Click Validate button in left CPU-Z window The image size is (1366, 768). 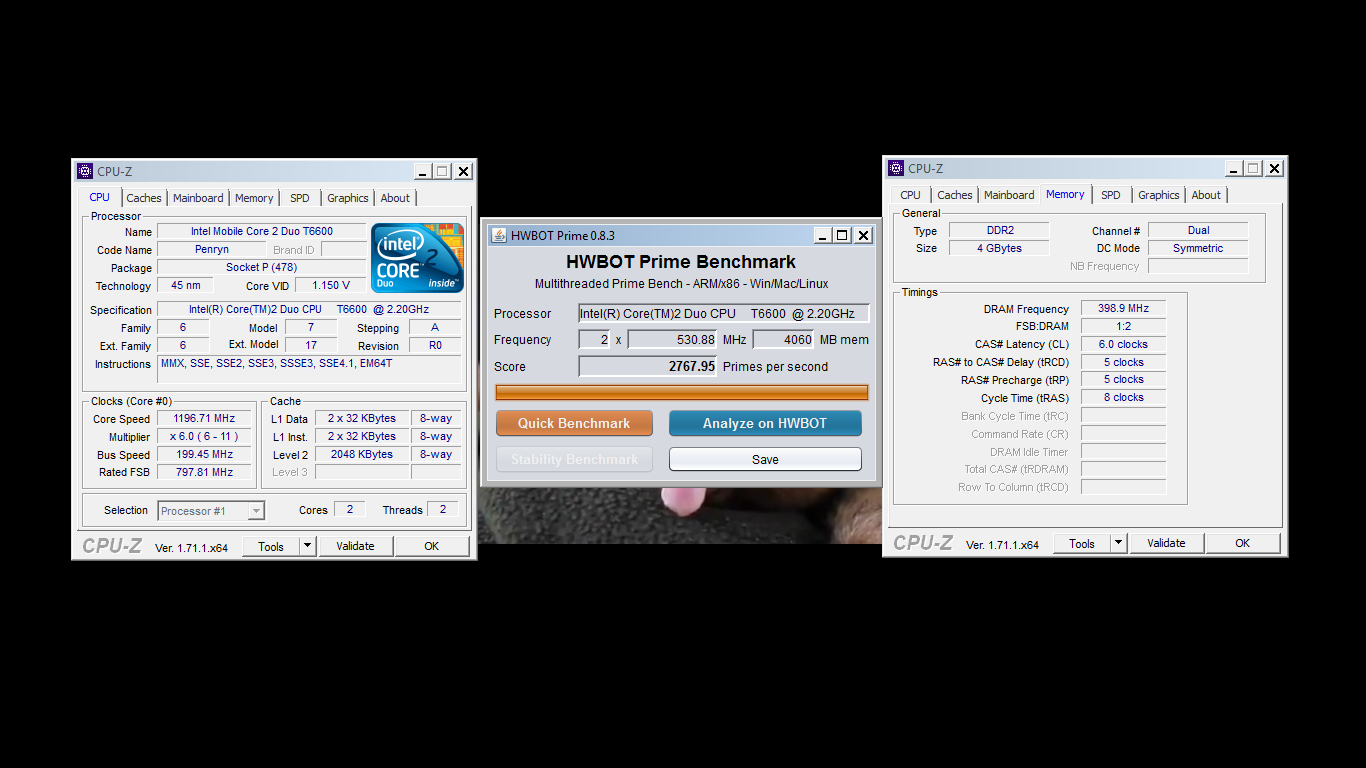[355, 546]
